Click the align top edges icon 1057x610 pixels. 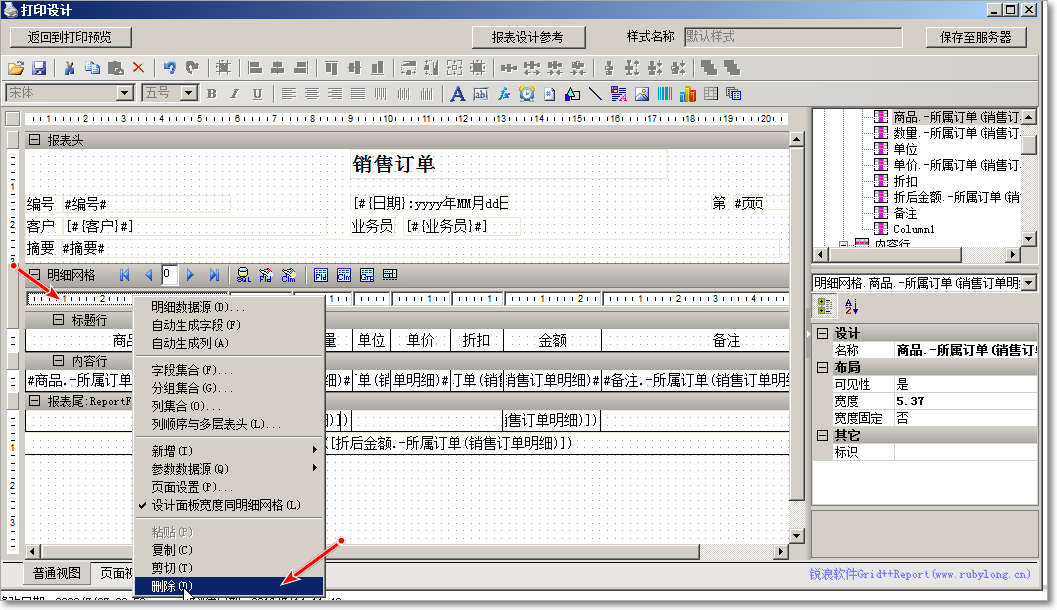[331, 67]
